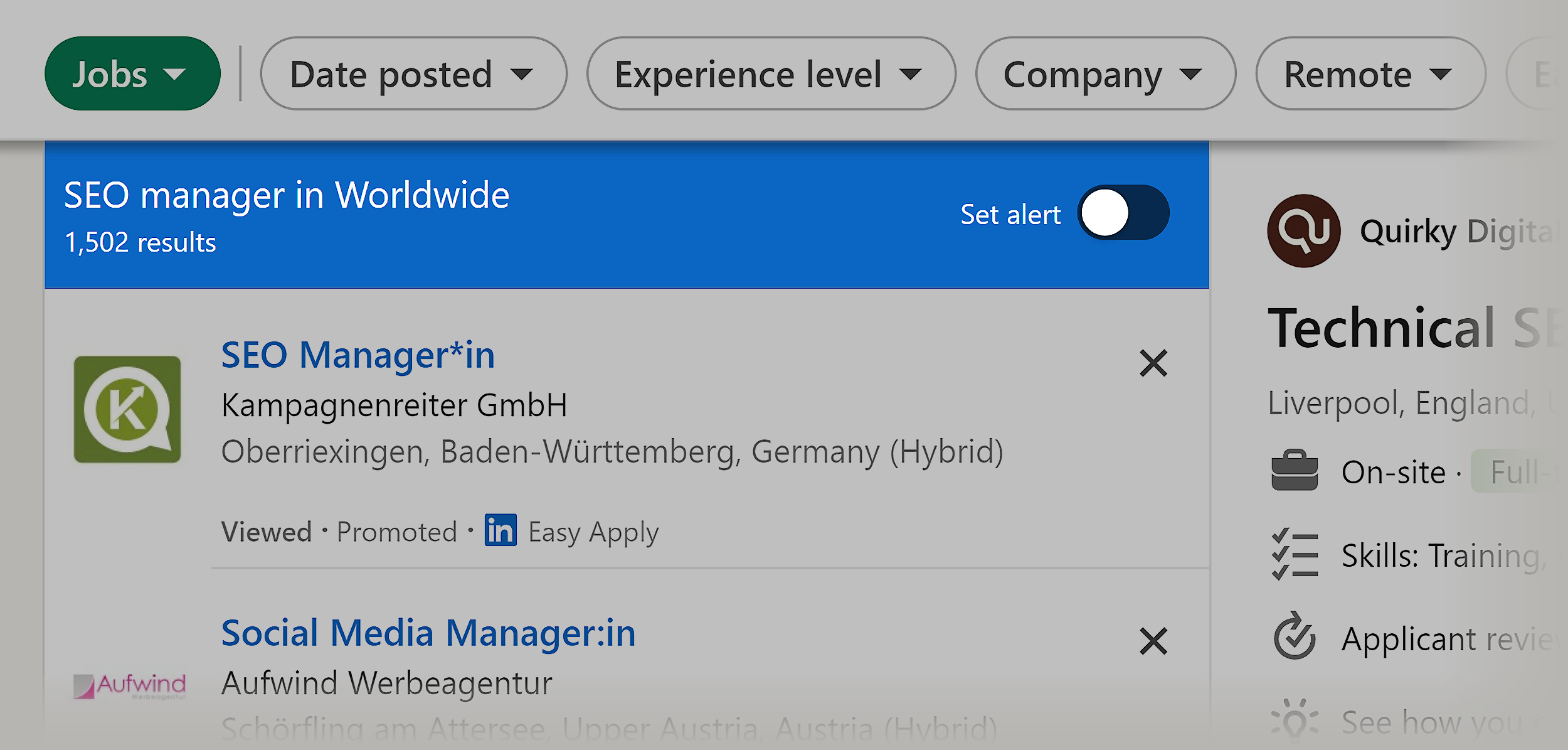Screen dimensions: 1568x750
Task: Open the Experience level filter
Action: (770, 73)
